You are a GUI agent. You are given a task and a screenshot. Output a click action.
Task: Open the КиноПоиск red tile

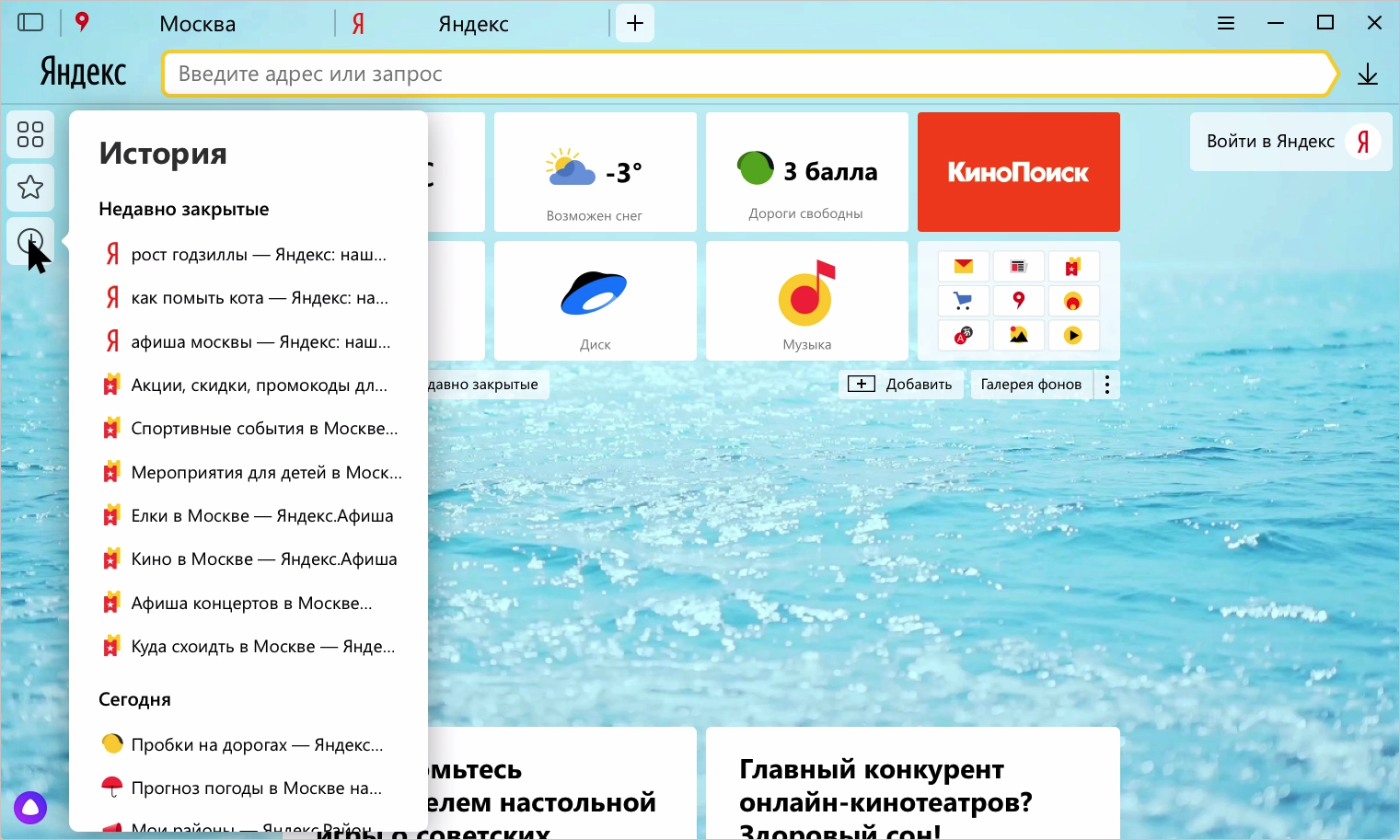coord(1019,172)
